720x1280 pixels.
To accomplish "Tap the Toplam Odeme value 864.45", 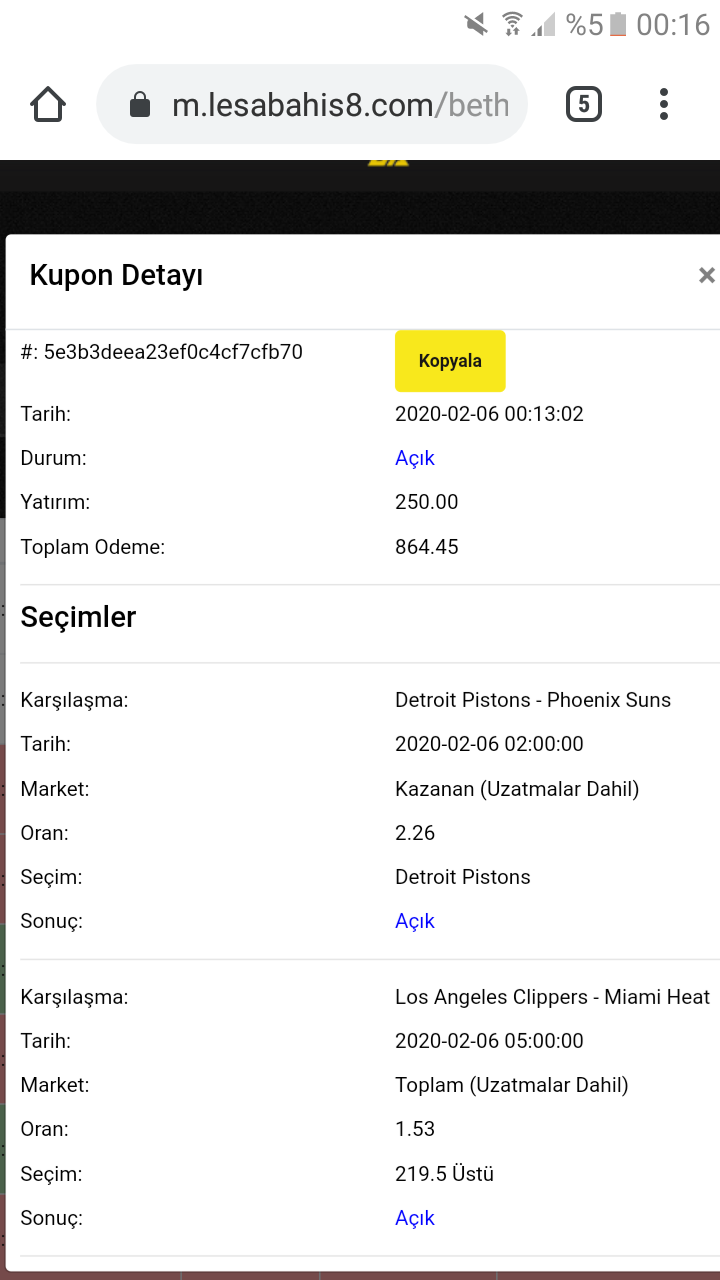I will 427,547.
